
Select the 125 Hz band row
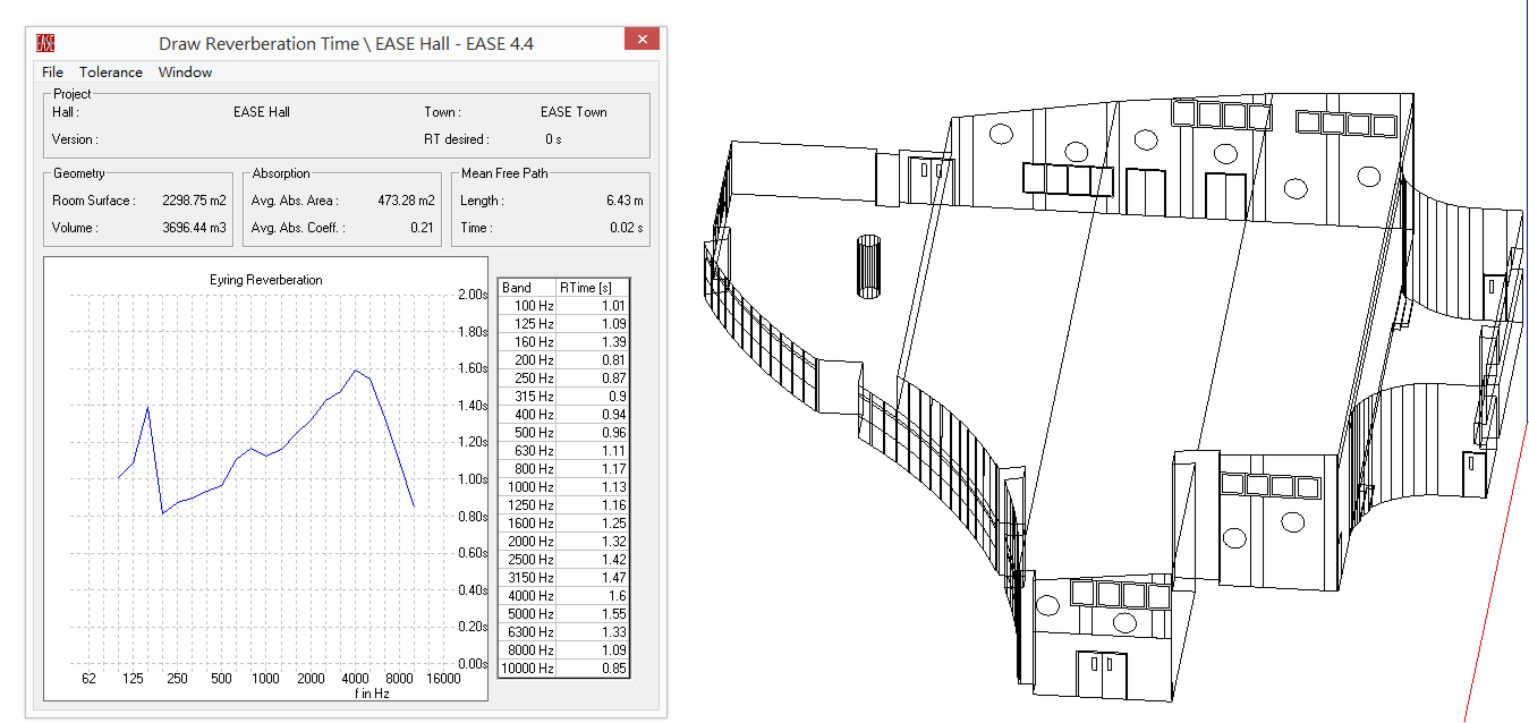pyautogui.click(x=564, y=324)
